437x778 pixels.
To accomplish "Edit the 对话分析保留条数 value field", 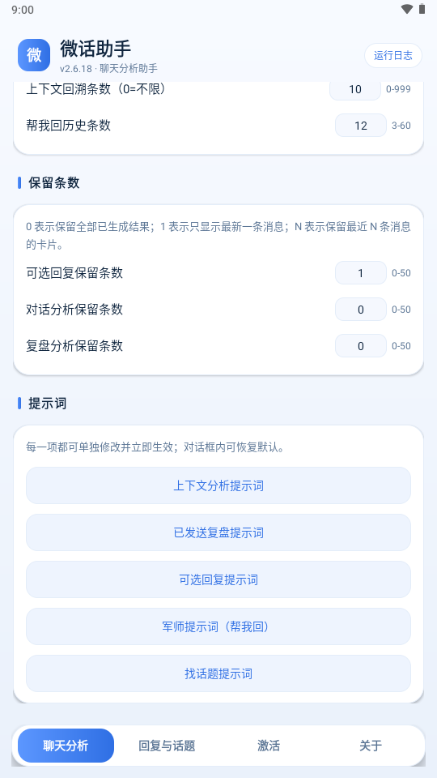I will click(x=361, y=310).
